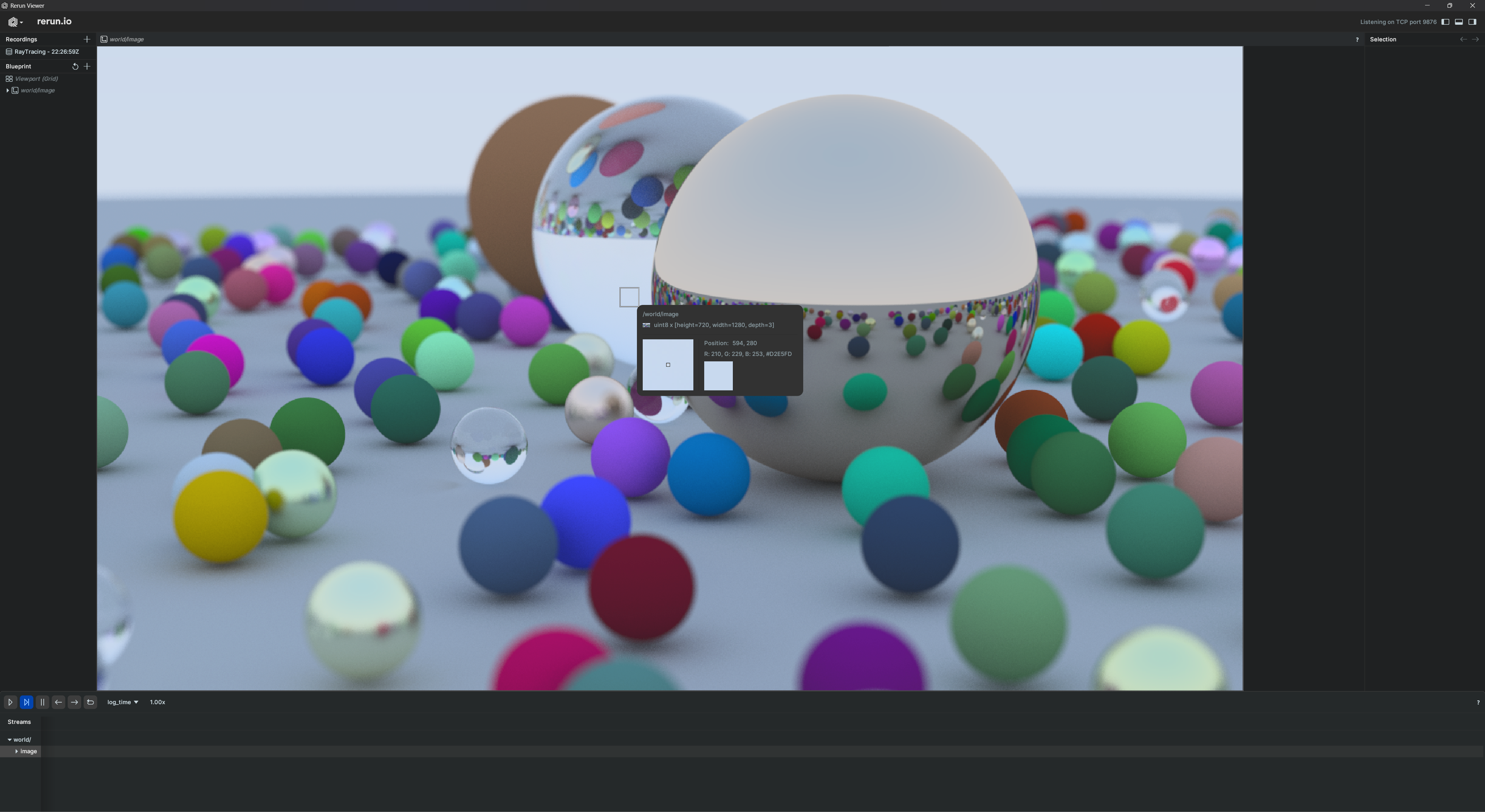The width and height of the screenshot is (1485, 812).
Task: Reset the blueprint with the reset icon
Action: 75,66
